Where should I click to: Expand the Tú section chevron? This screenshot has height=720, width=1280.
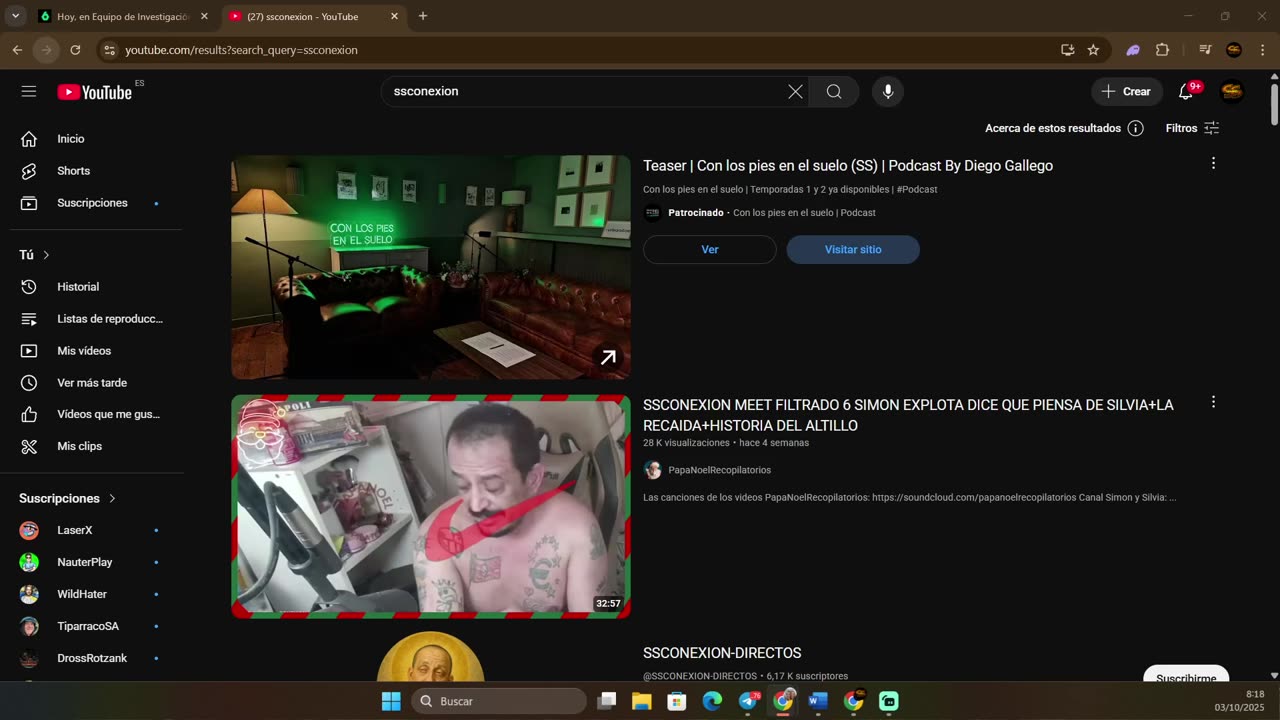pyautogui.click(x=46, y=255)
